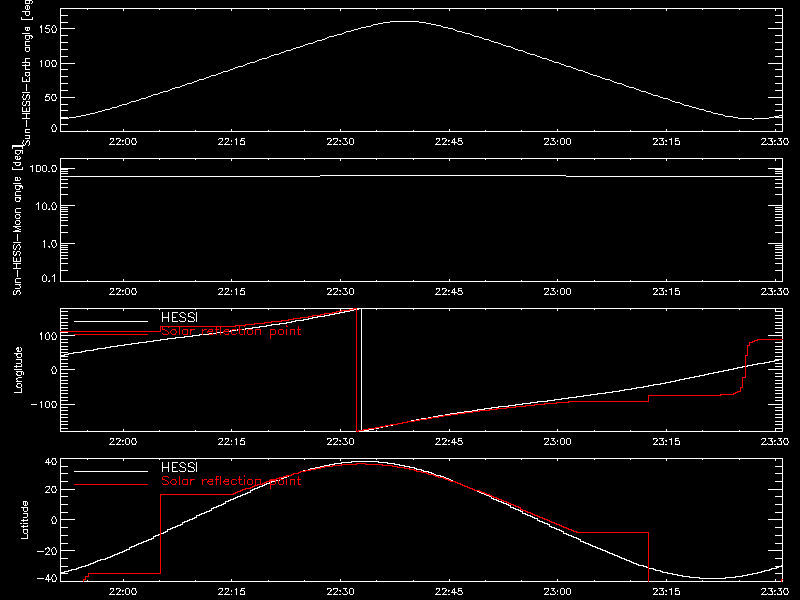This screenshot has height=600, width=800.
Task: Click the 50 tick label on Earth angle axis
Action: click(x=51, y=97)
